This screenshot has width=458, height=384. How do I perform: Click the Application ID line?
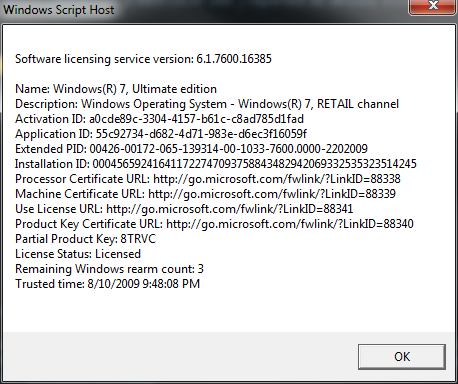(161, 134)
